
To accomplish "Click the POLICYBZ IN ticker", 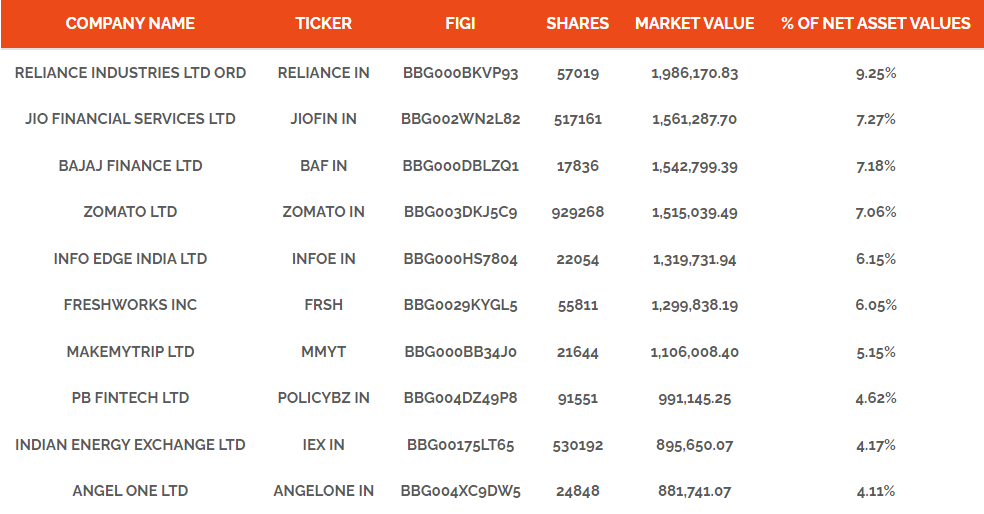I will [x=323, y=398].
